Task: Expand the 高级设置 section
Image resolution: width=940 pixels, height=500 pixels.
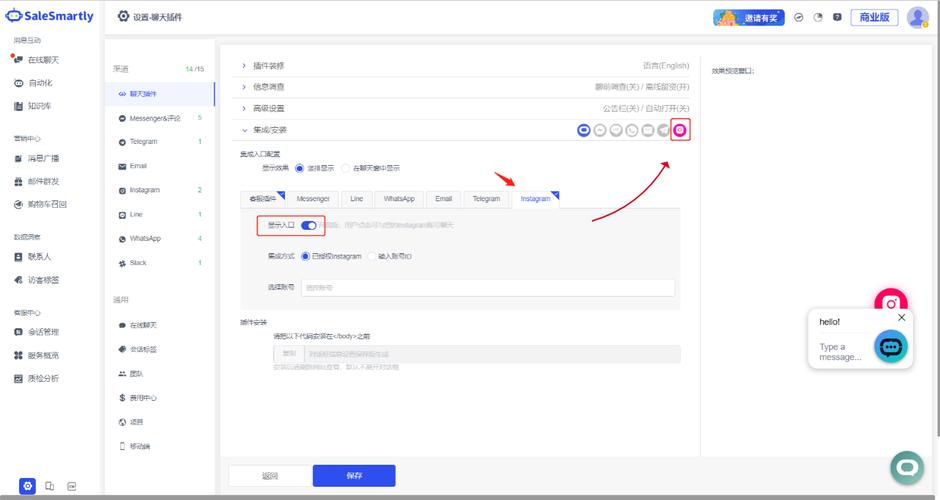Action: (460, 109)
